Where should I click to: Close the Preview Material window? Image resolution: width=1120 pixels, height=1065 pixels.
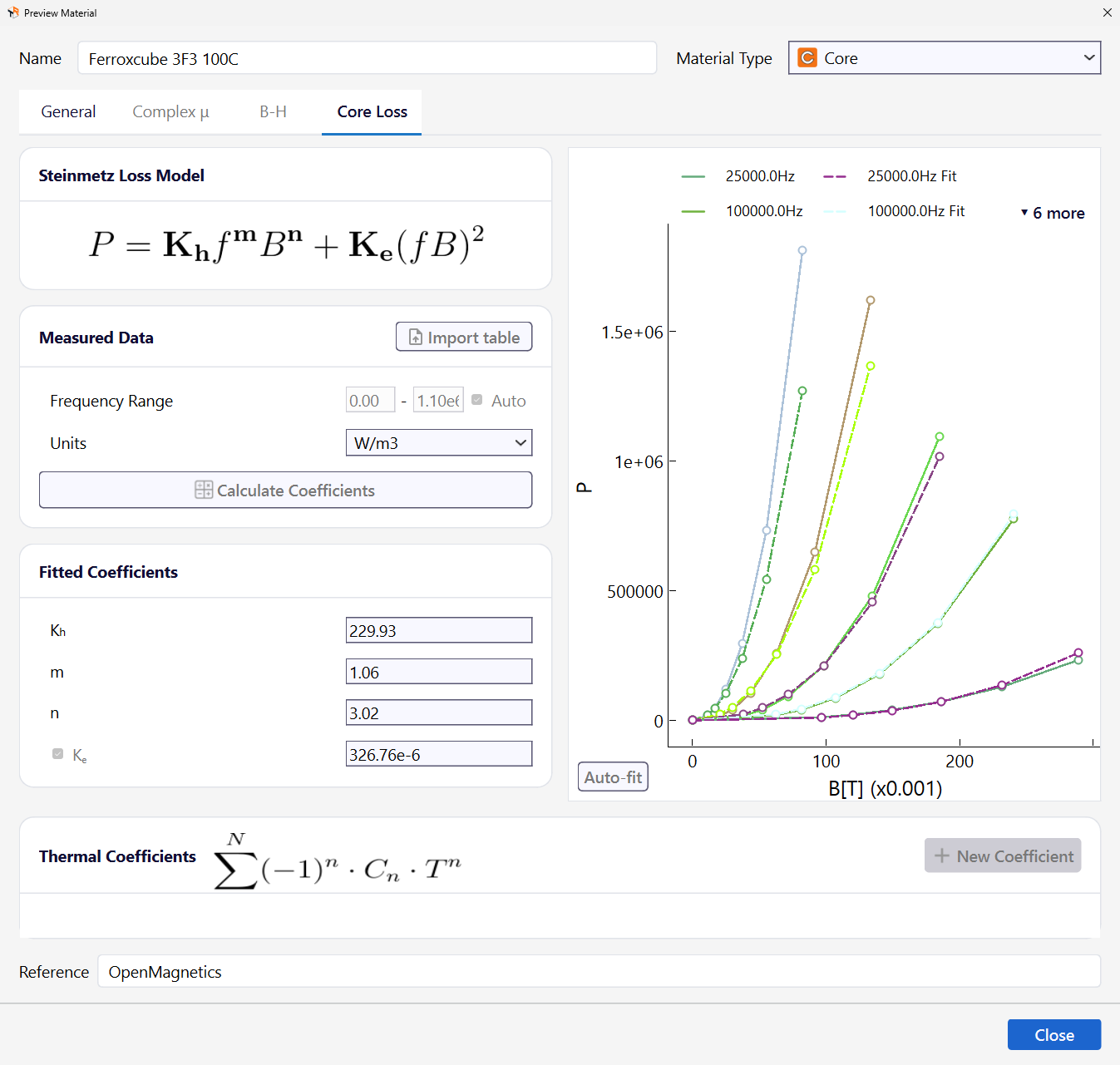tap(1107, 12)
